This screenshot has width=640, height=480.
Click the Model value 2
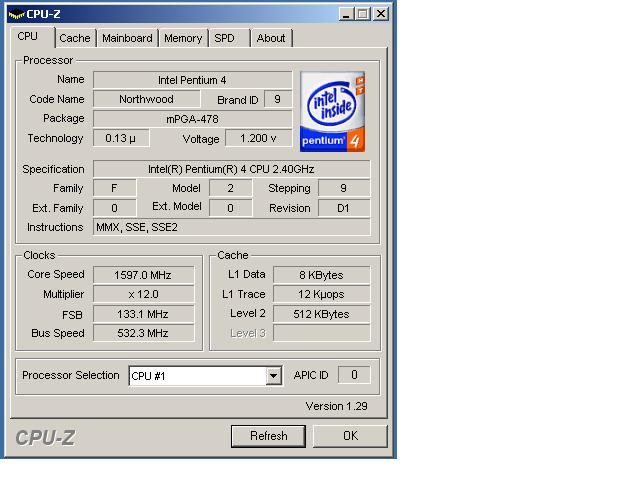[x=230, y=188]
